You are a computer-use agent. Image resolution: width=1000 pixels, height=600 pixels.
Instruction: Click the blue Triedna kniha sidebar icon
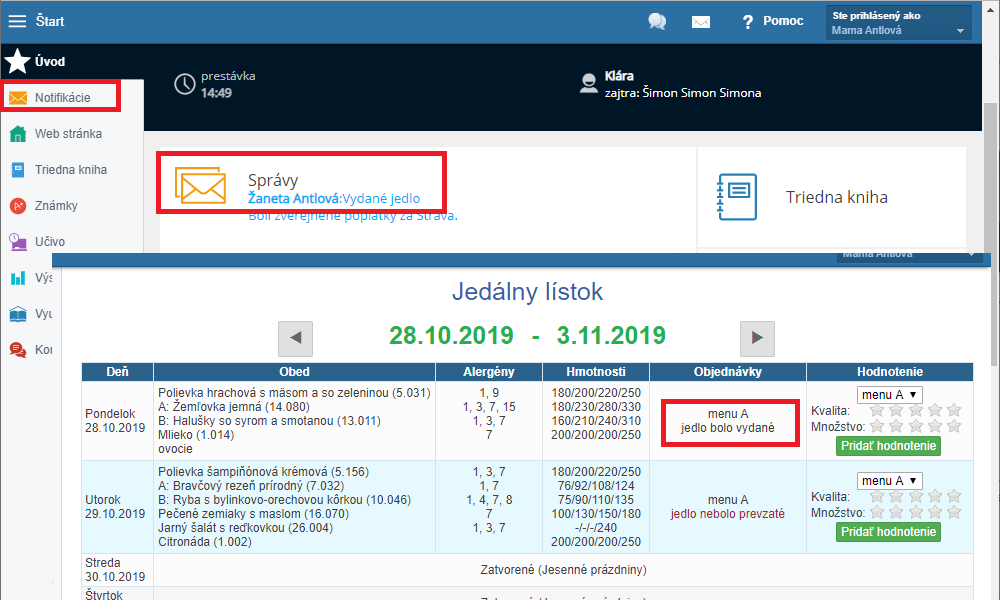tap(18, 170)
